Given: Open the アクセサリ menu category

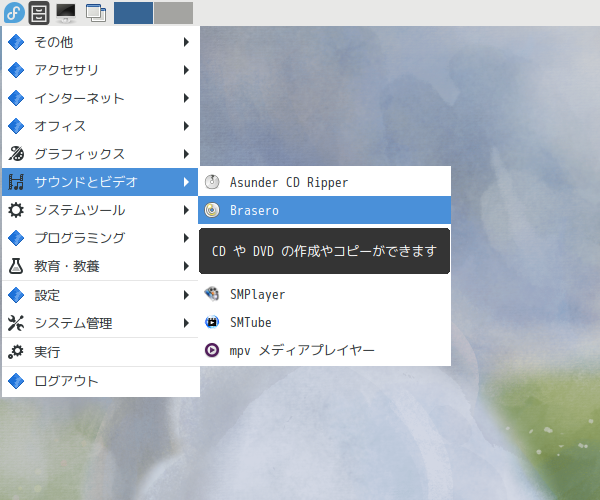Looking at the screenshot, I should (100, 70).
